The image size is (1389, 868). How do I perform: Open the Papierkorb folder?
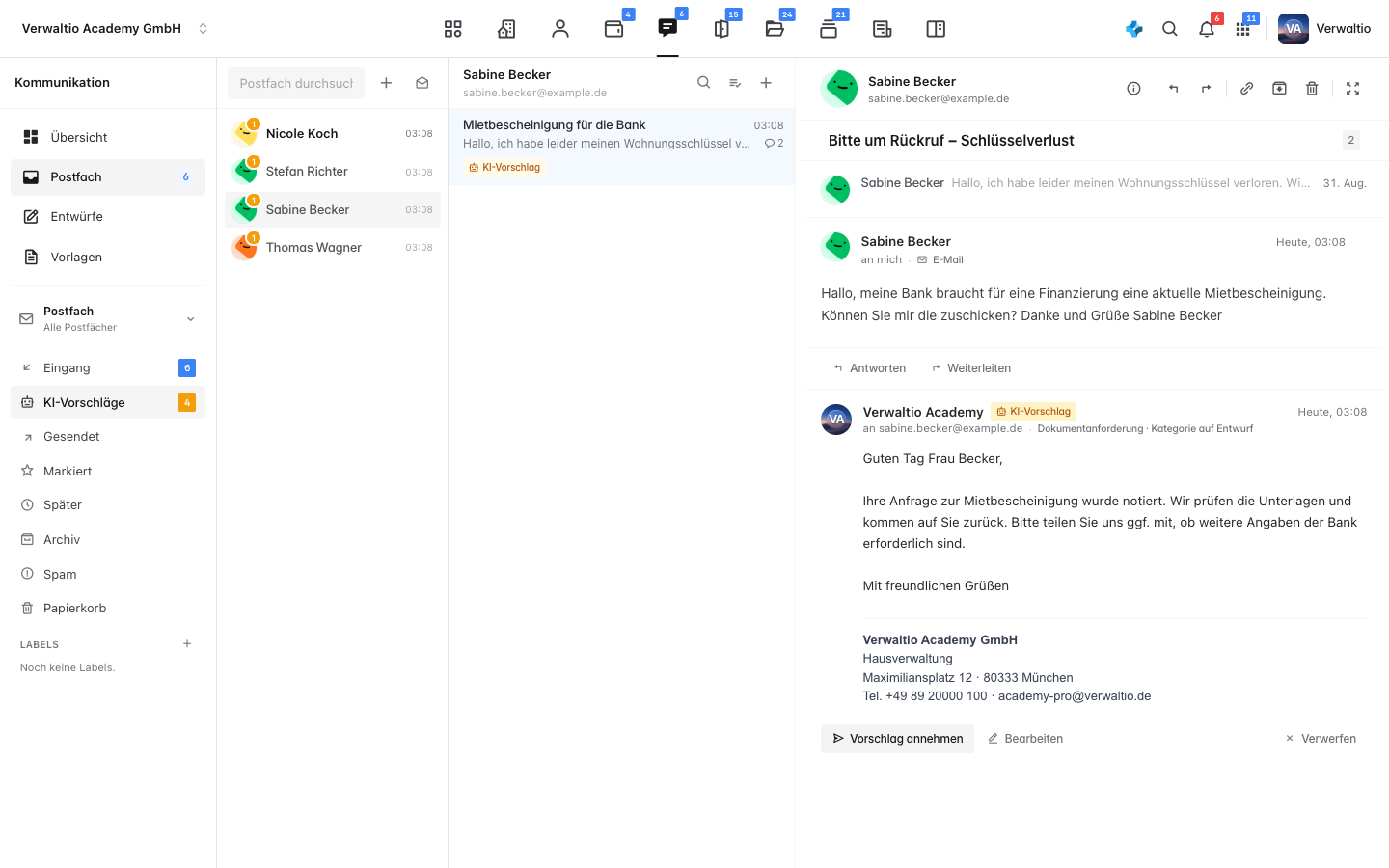click(108, 609)
